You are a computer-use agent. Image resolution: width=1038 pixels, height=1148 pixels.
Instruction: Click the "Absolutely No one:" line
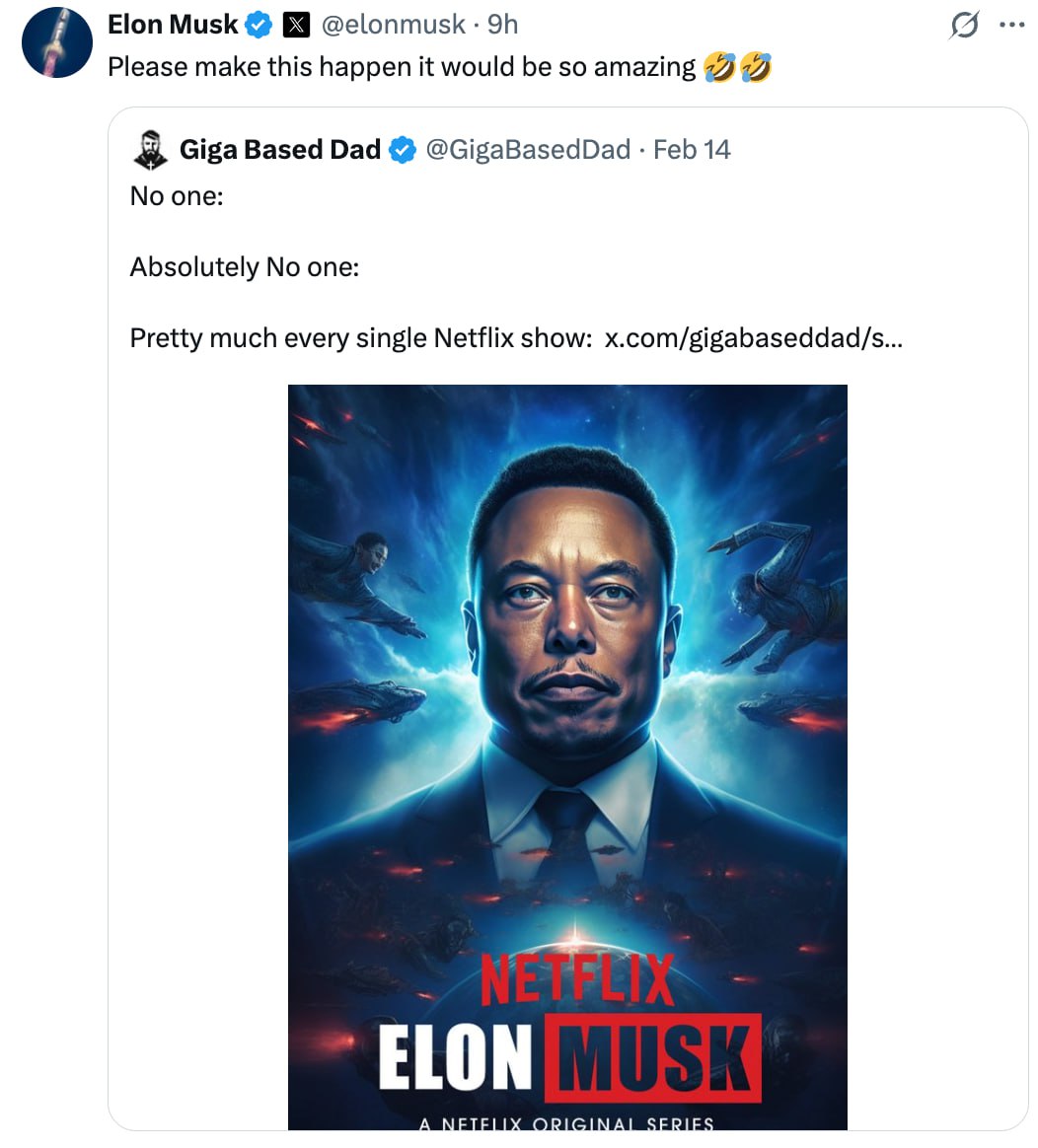pos(245,267)
